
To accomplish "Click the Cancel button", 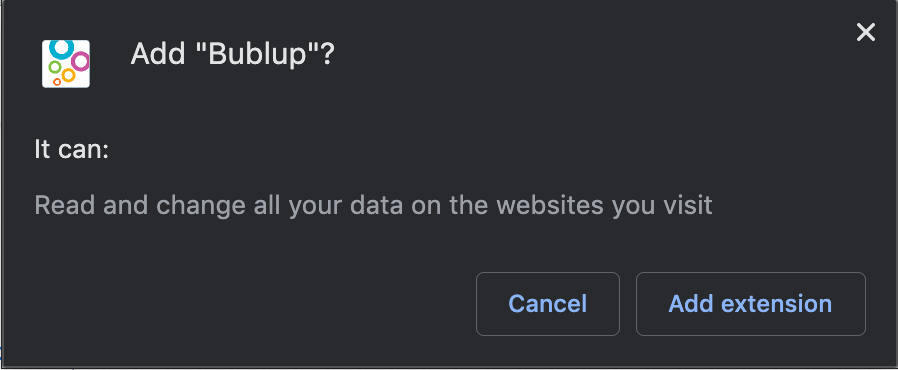I will point(548,304).
